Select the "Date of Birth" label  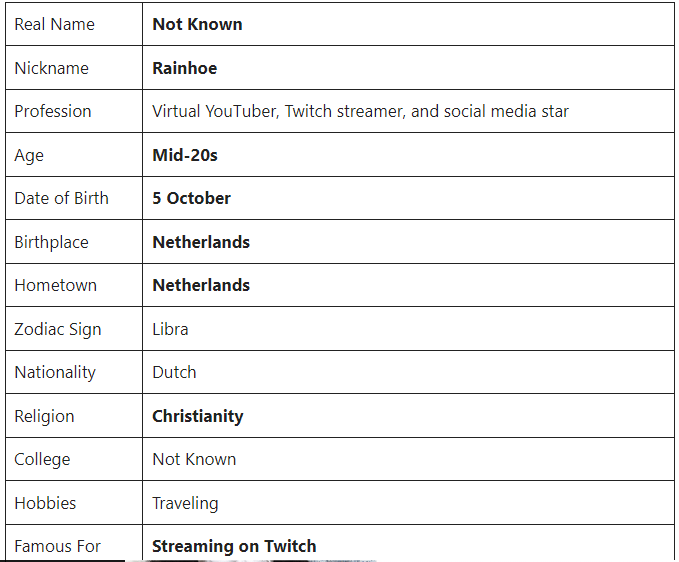coord(61,198)
